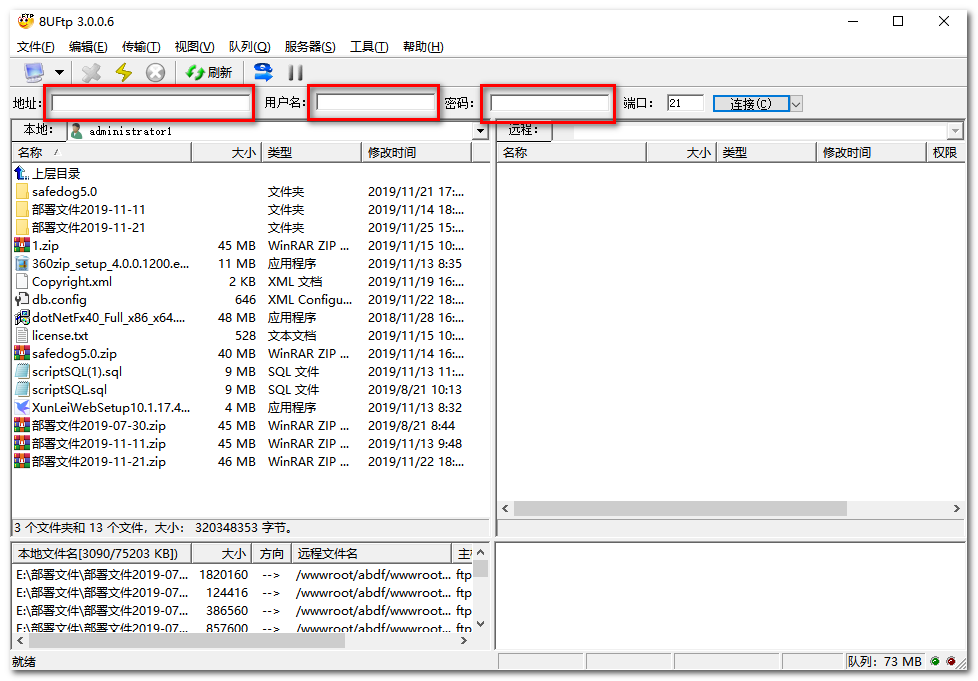Screen dimensions: 978x681
Task: Expand the remote path dropdown
Action: click(x=955, y=131)
